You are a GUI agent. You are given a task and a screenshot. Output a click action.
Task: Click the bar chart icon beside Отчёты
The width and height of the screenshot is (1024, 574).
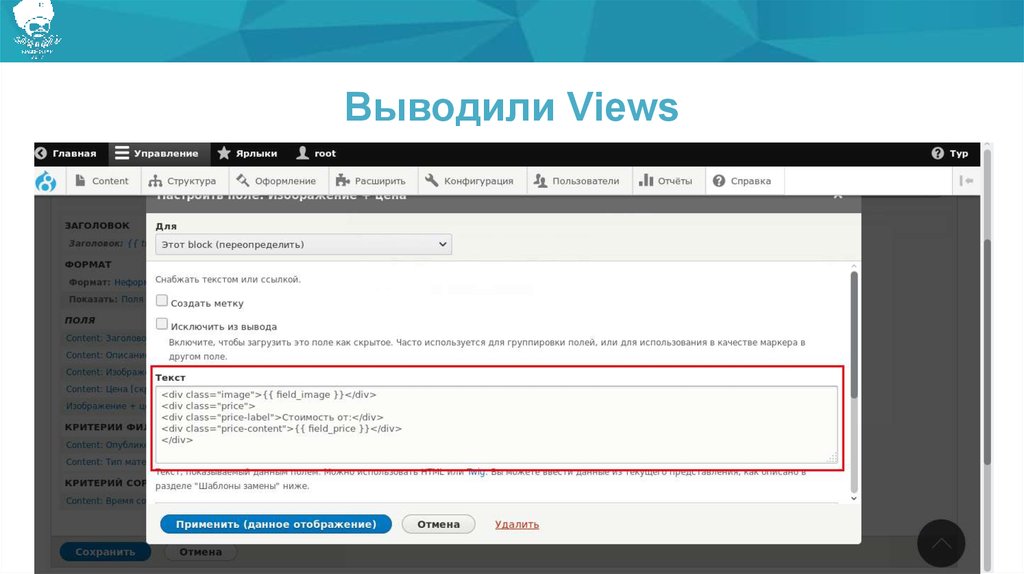tap(646, 180)
